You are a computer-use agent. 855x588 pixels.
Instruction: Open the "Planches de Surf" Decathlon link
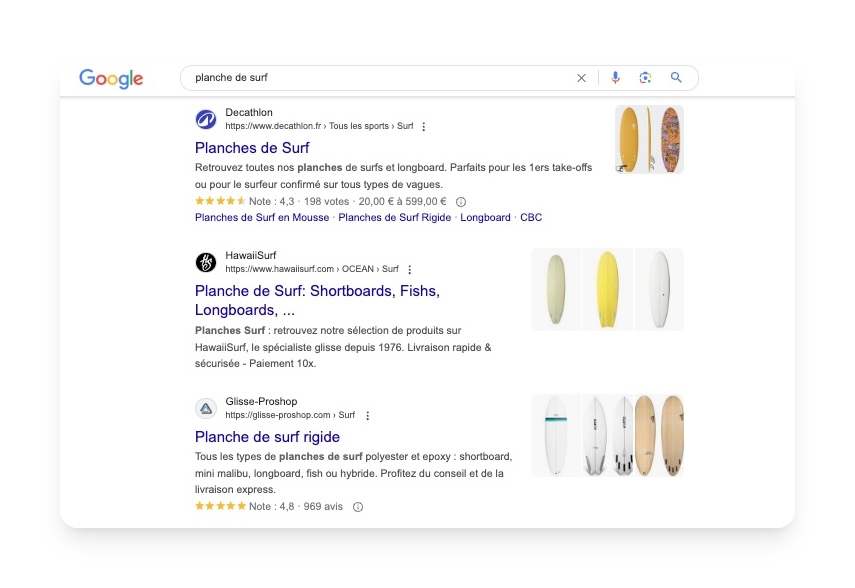(252, 148)
